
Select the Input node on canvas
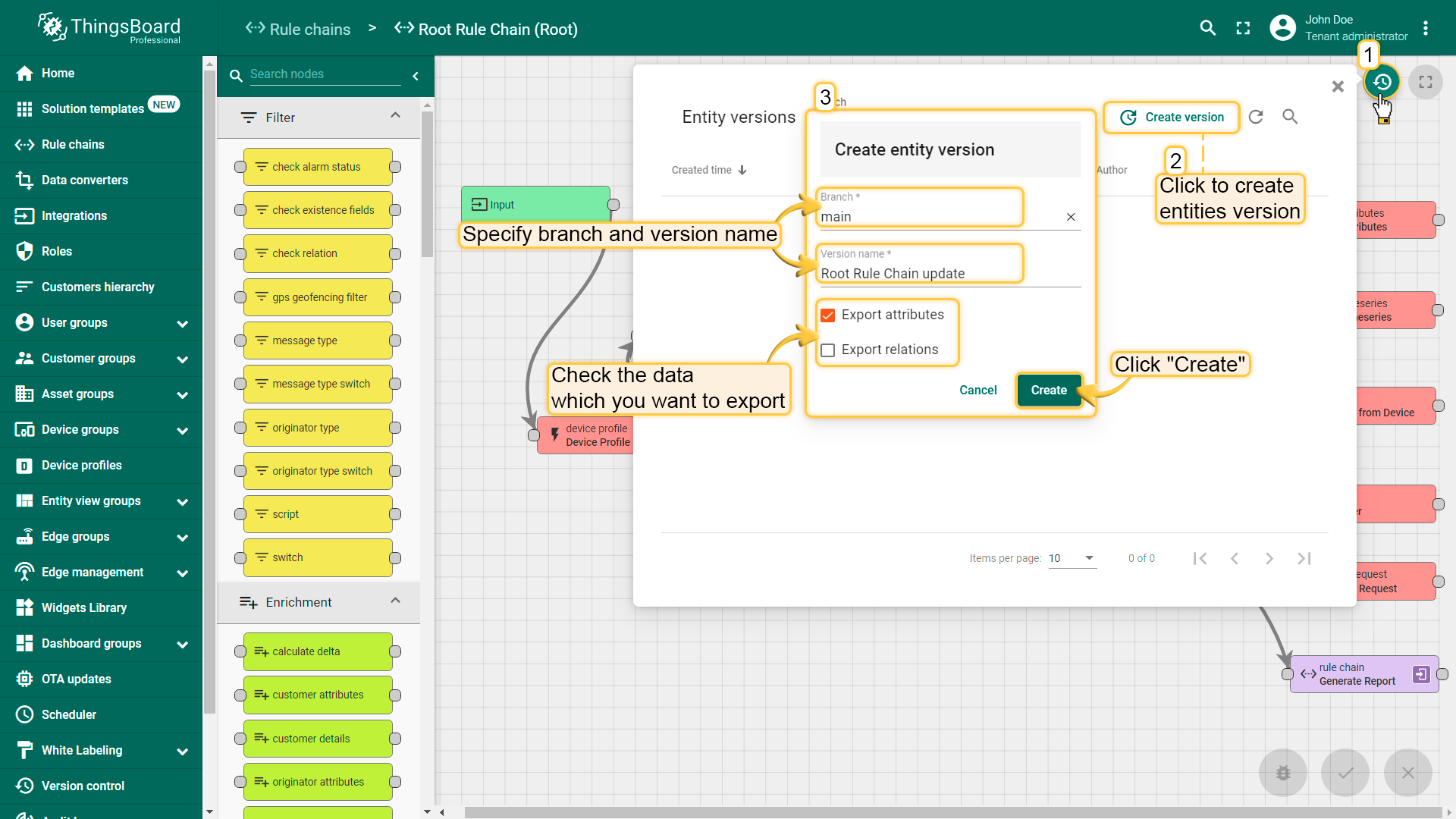pos(535,205)
